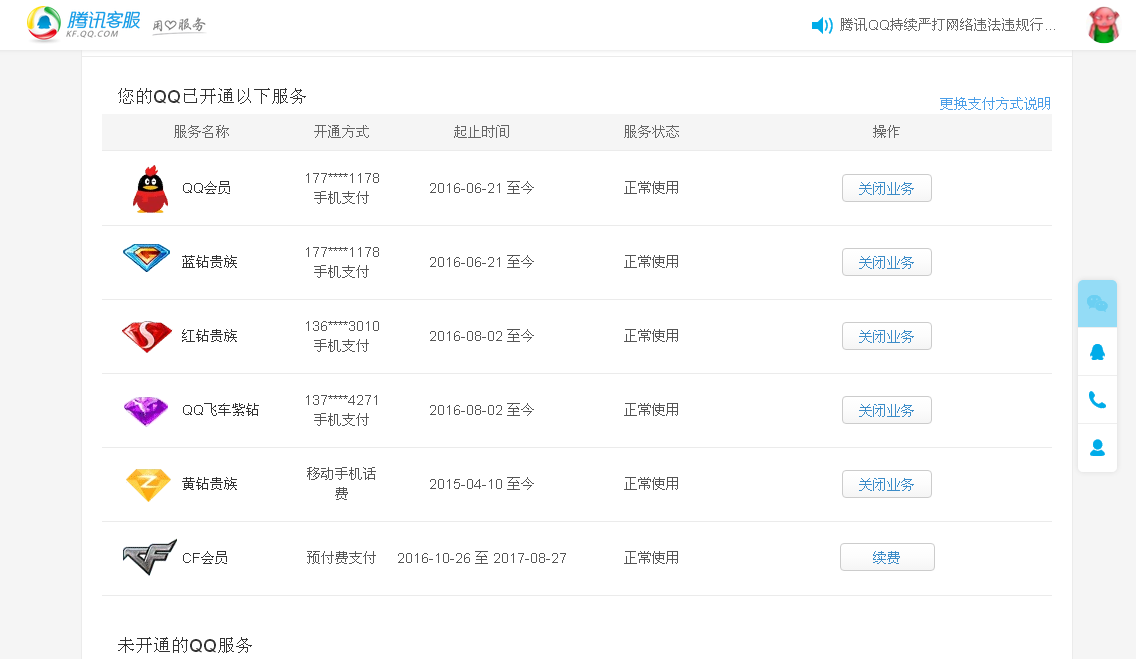Click the 136****3010 手机支付 payment cell

point(342,336)
